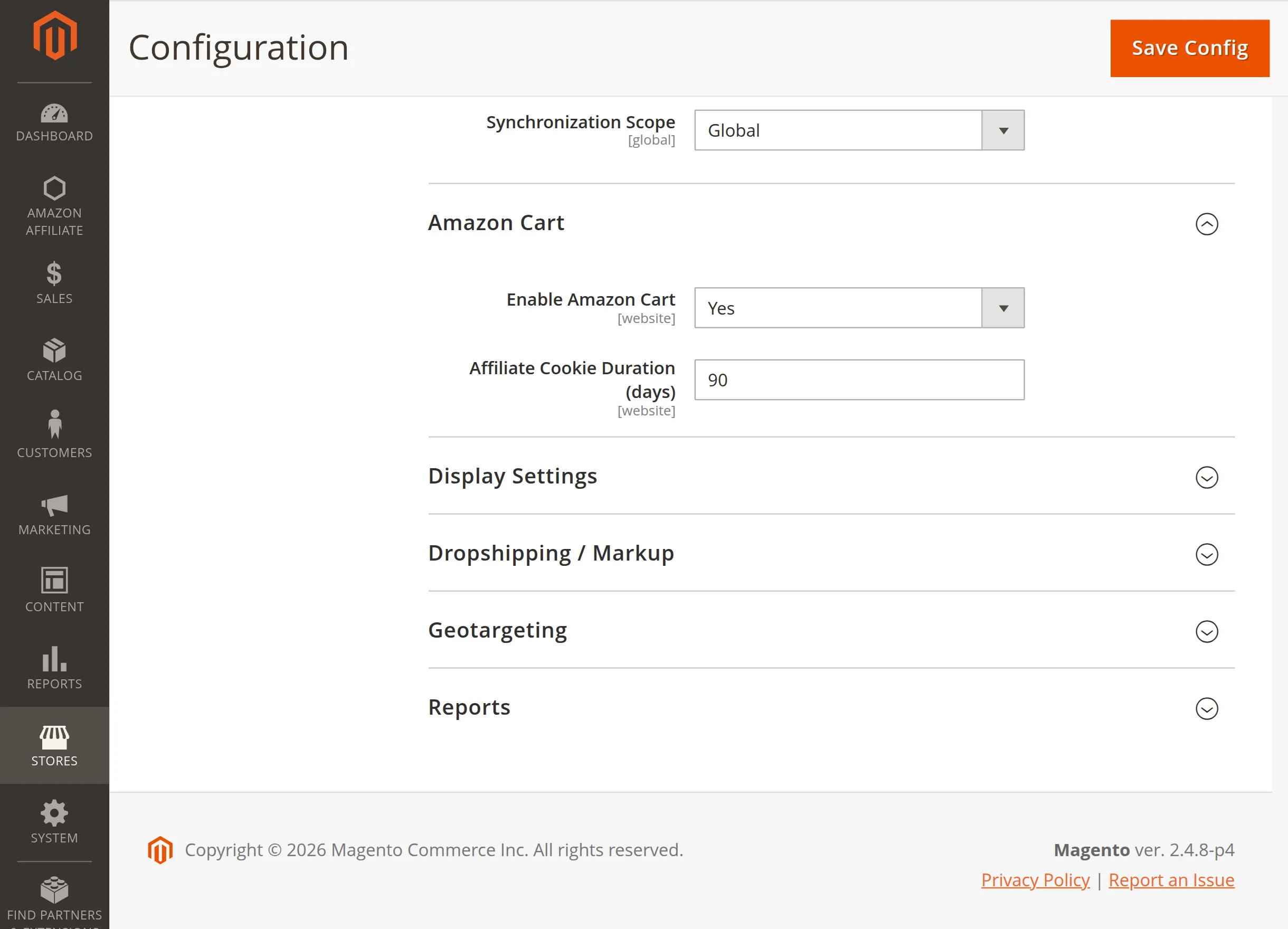This screenshot has width=1288, height=929.
Task: Click the Magento logo in the sidebar
Action: coord(54,35)
